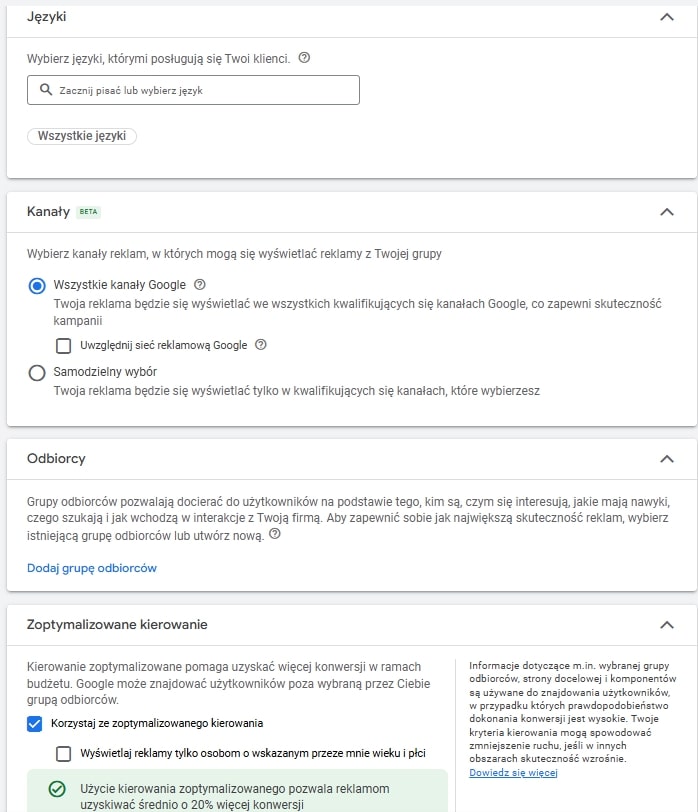Click the green checkmark in the conversion tip

[55, 789]
